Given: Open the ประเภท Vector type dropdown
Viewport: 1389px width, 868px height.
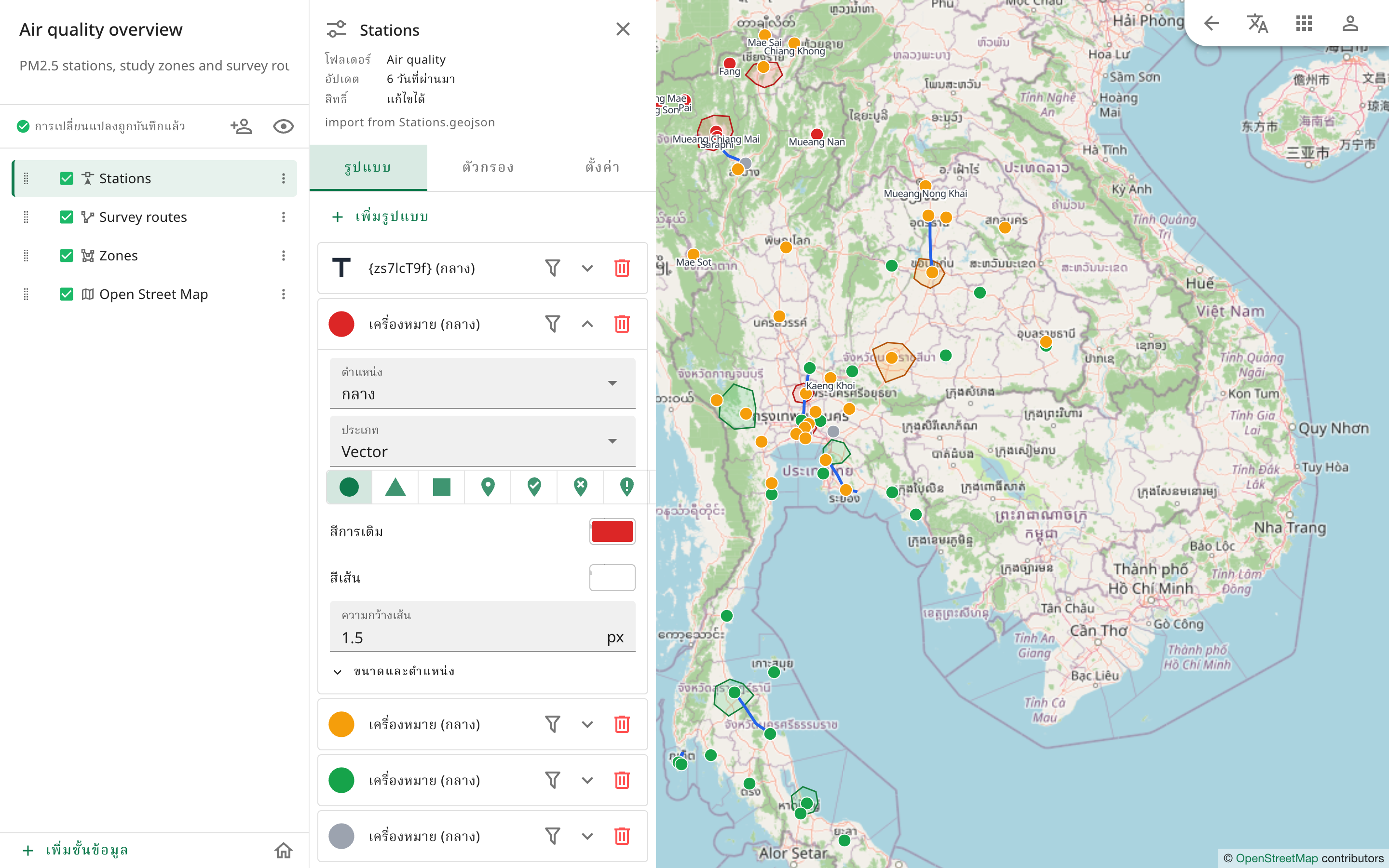Looking at the screenshot, I should [x=483, y=441].
